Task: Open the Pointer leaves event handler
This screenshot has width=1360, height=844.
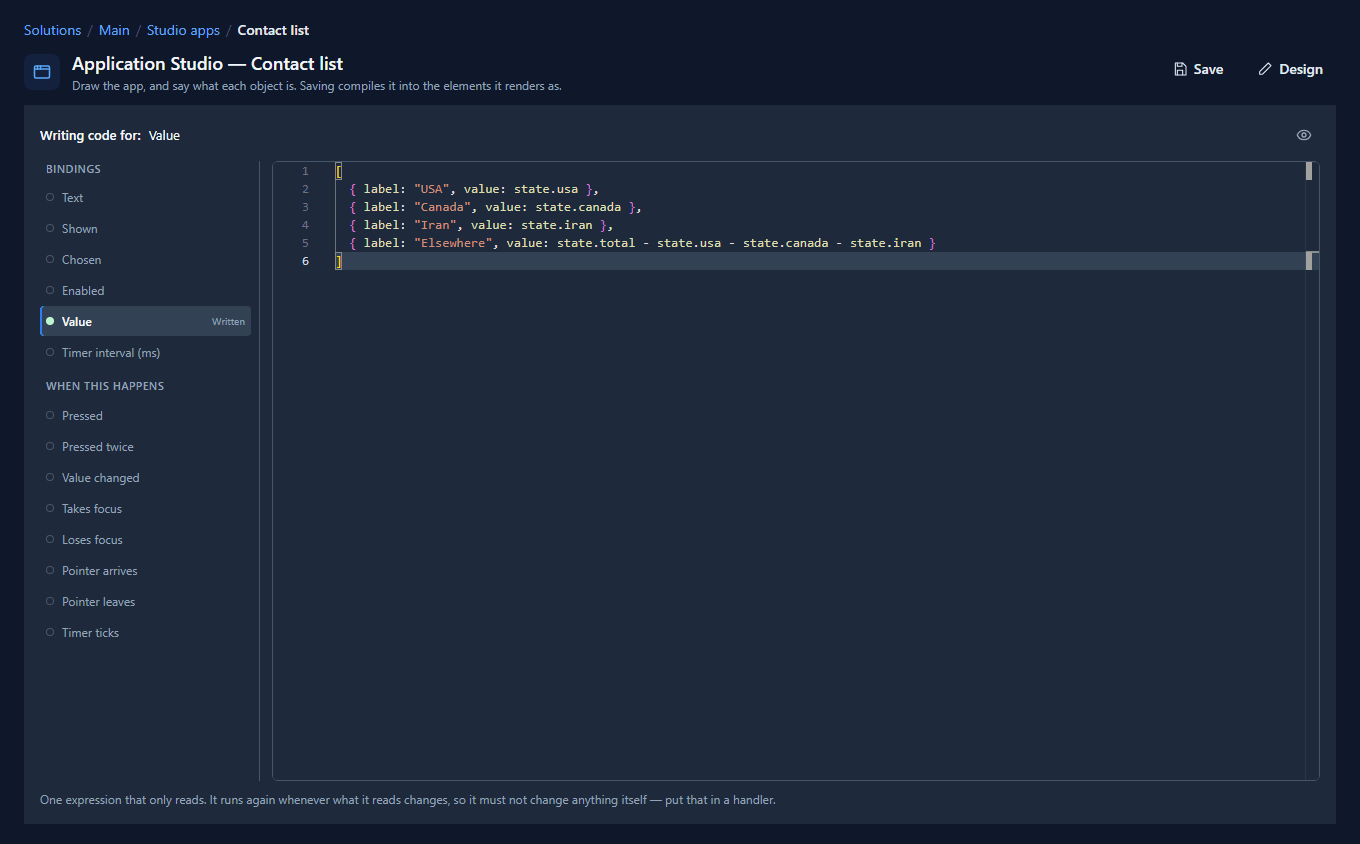Action: click(145, 602)
